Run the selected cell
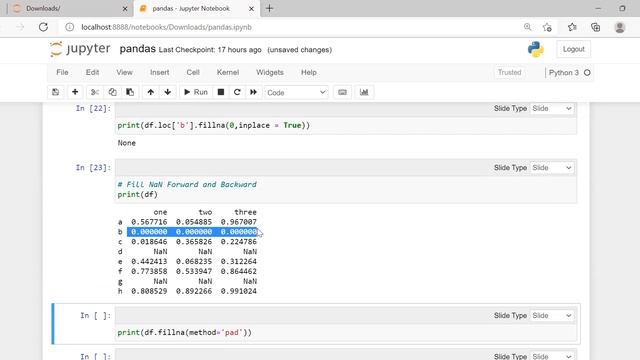Viewport: 640px width, 360px height. 196,92
